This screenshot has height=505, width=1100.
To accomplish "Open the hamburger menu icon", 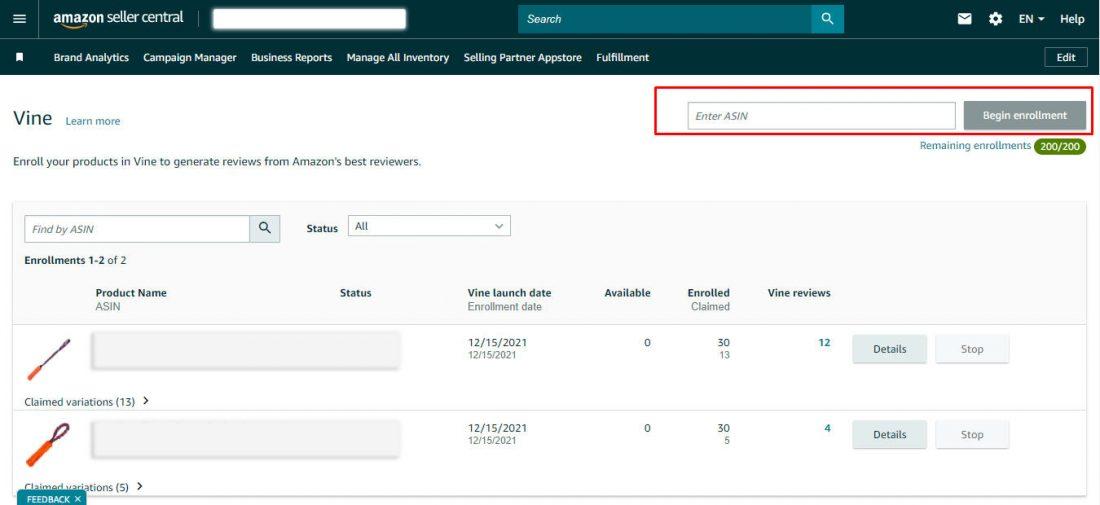I will pos(19,19).
